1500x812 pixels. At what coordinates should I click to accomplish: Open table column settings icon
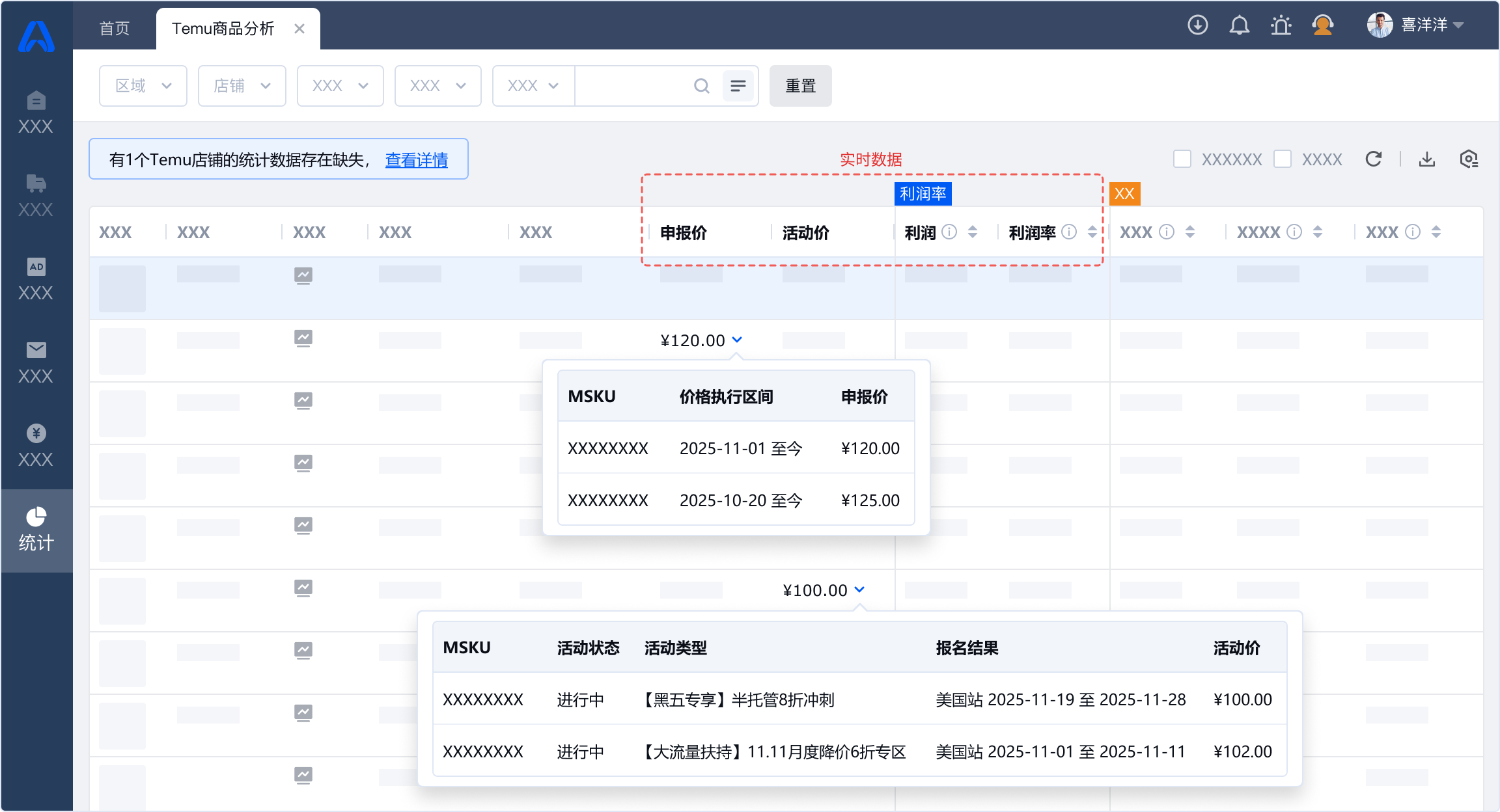(1469, 159)
